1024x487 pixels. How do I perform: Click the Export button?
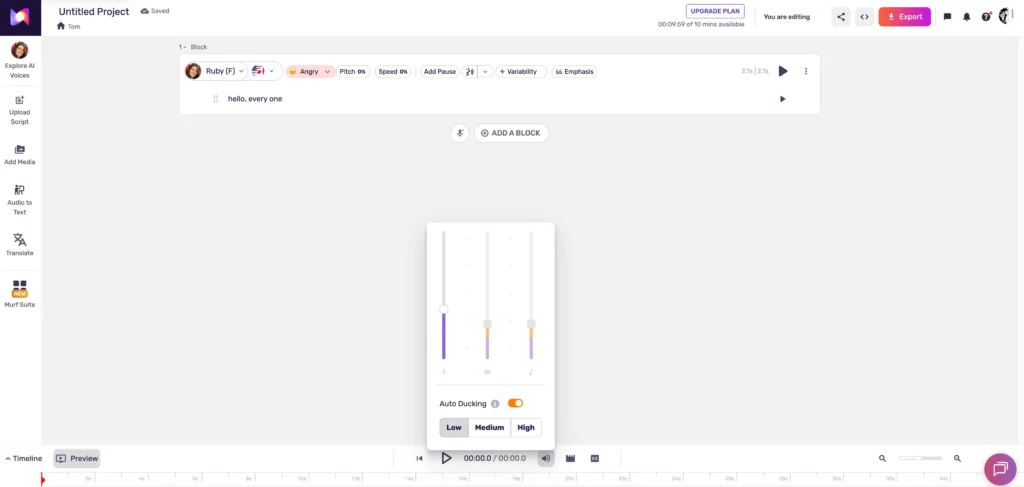click(x=904, y=17)
